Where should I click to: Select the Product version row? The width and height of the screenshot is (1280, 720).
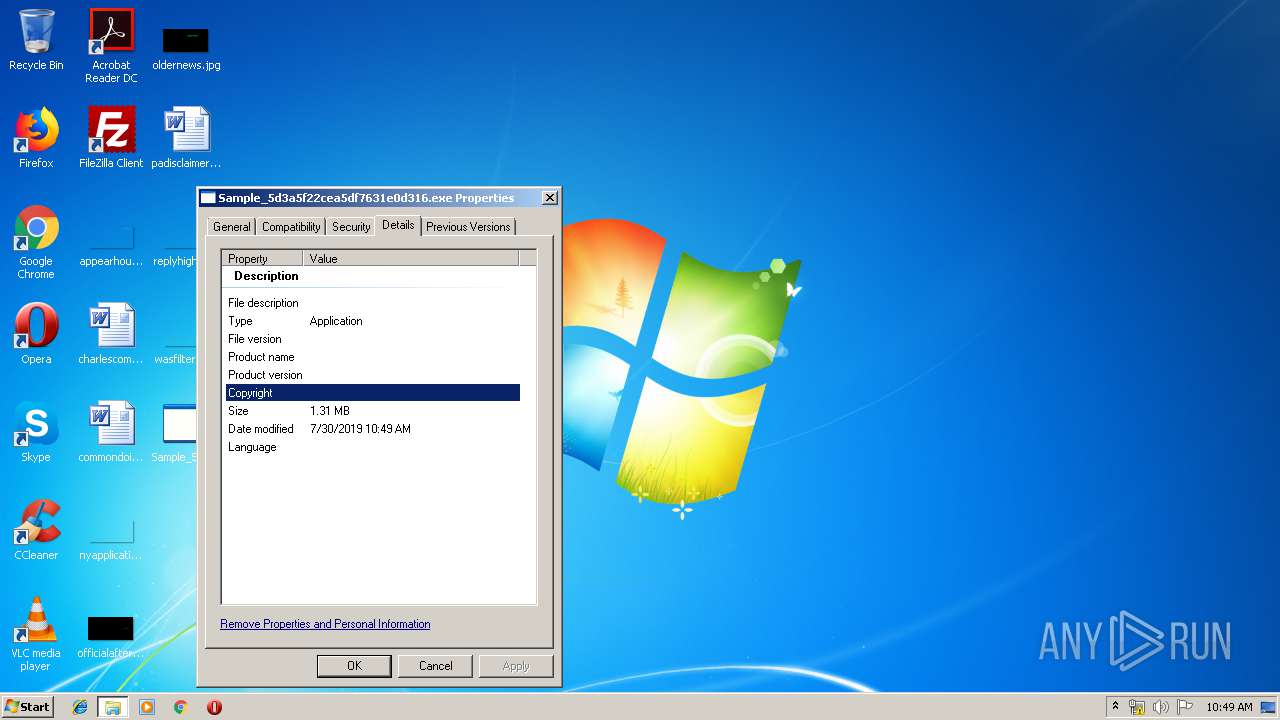pyautogui.click(x=373, y=375)
